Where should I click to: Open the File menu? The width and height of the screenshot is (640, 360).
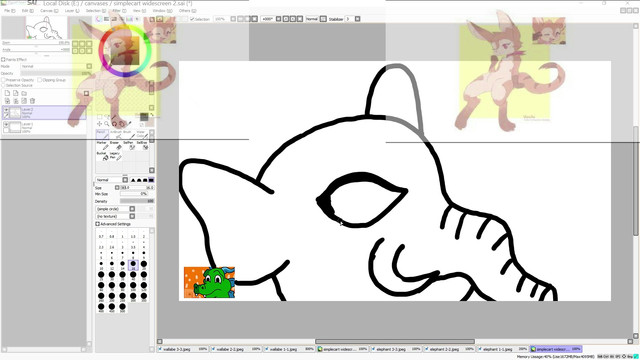(9, 11)
